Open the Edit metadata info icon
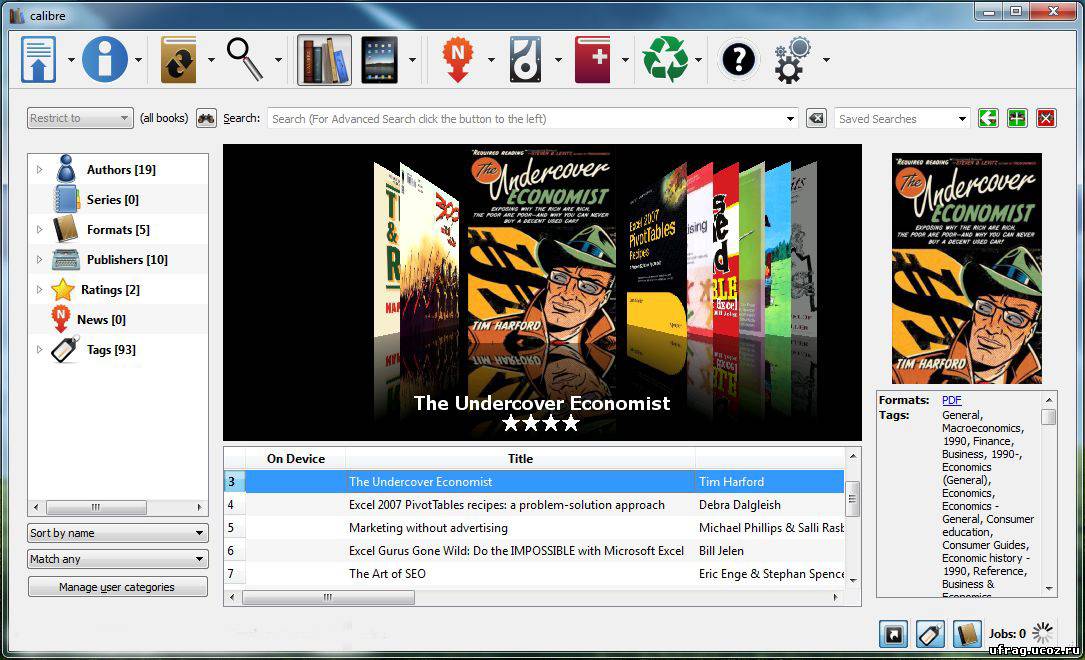The height and width of the screenshot is (660, 1085). pyautogui.click(x=105, y=60)
